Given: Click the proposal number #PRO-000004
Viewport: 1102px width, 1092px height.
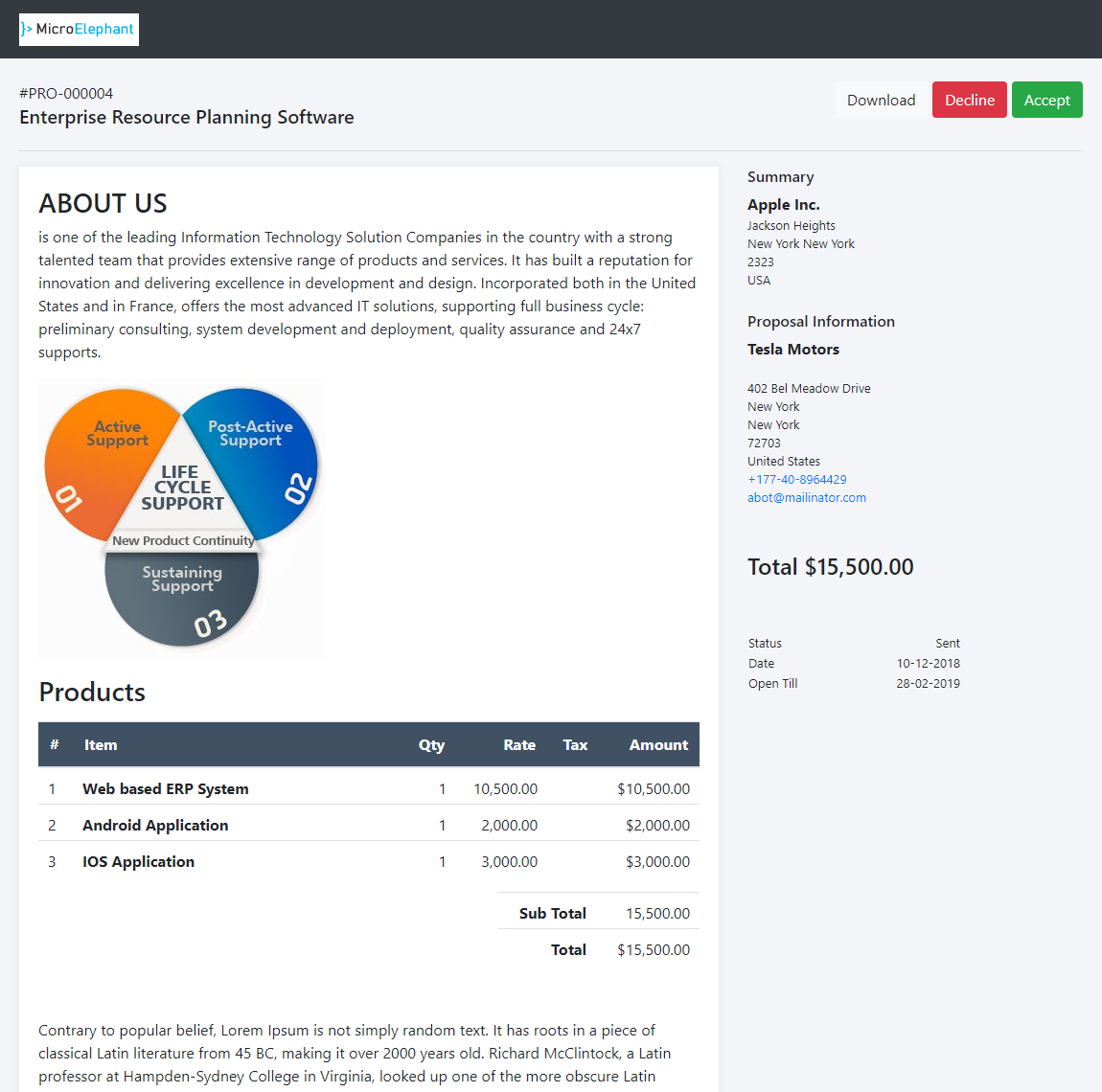Looking at the screenshot, I should tap(65, 93).
